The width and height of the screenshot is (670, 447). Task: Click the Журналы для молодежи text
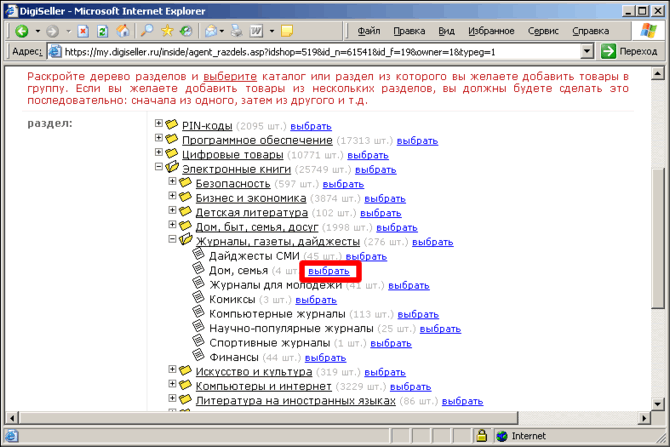coord(276,285)
